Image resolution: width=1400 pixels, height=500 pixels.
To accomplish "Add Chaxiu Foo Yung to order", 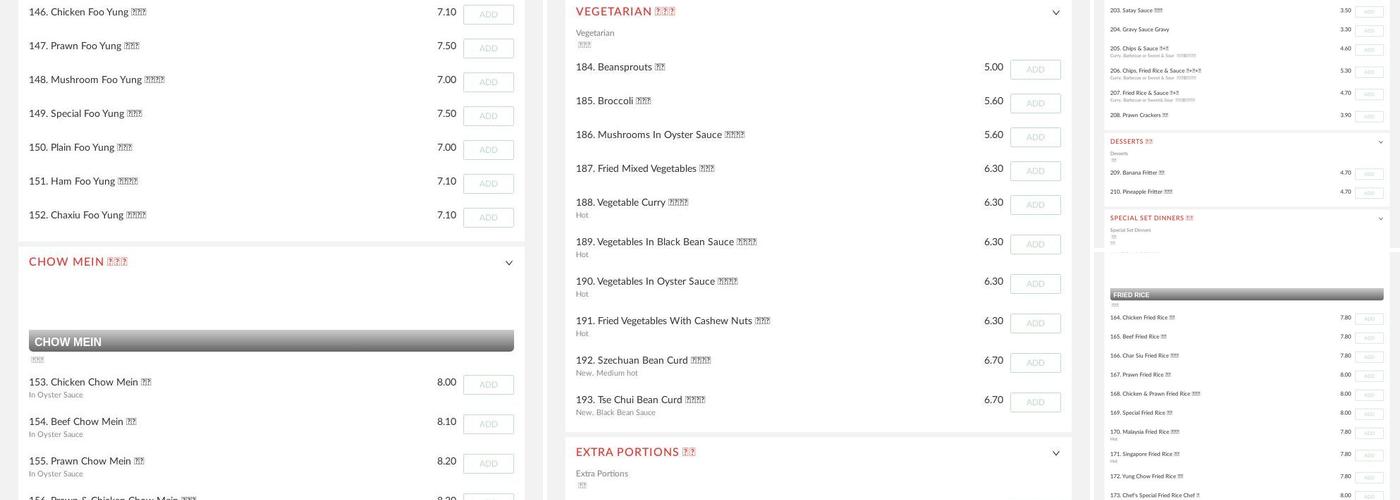I will pyautogui.click(x=488, y=218).
